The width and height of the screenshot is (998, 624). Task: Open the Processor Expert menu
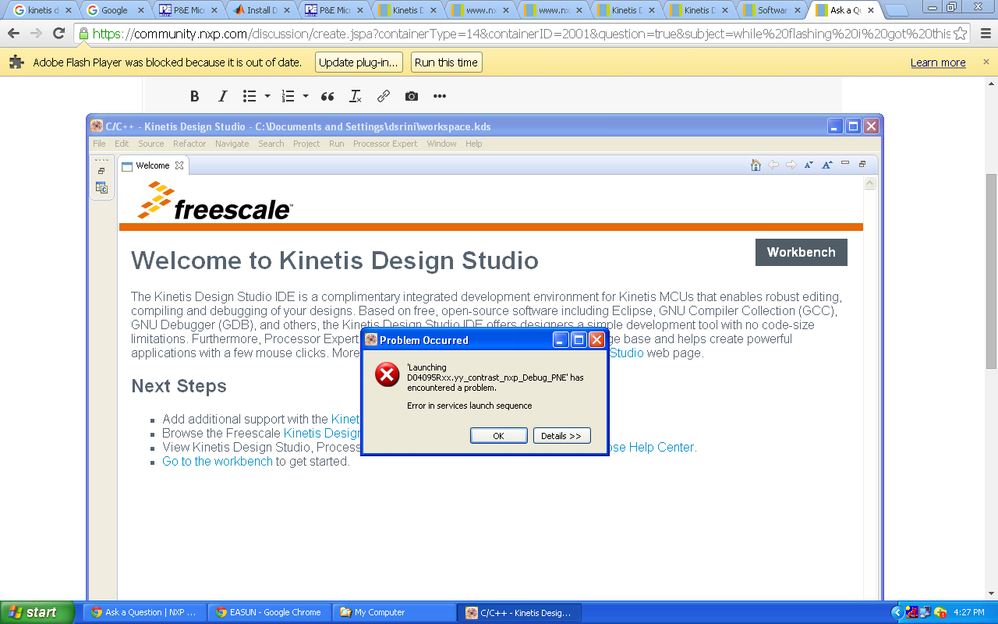[x=385, y=144]
